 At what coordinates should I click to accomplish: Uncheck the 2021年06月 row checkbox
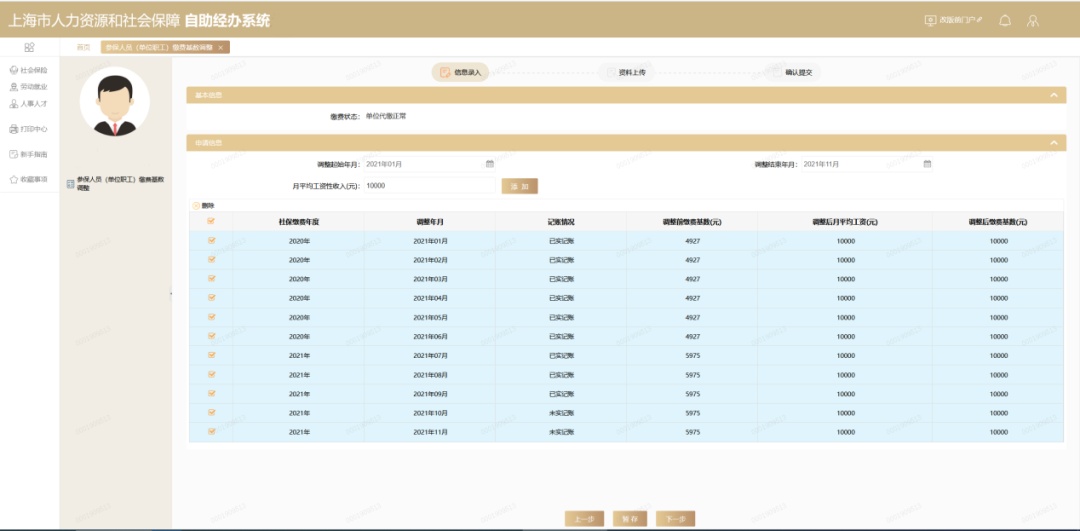(x=211, y=336)
